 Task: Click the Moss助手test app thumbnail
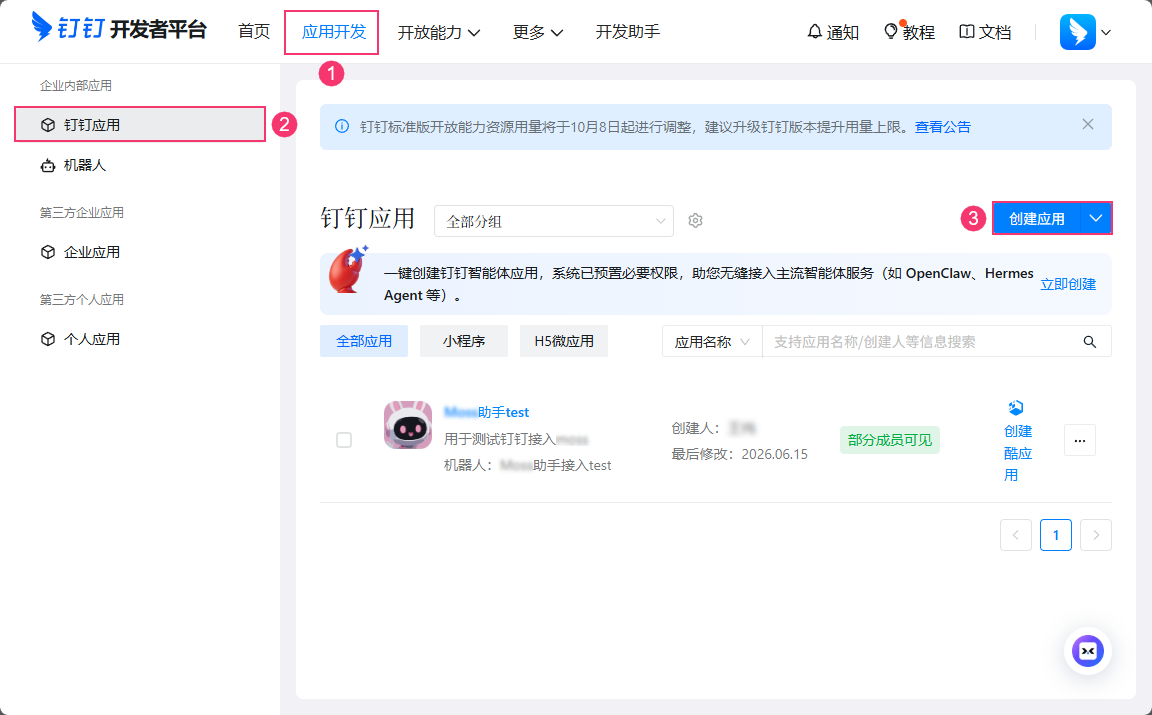(x=408, y=425)
